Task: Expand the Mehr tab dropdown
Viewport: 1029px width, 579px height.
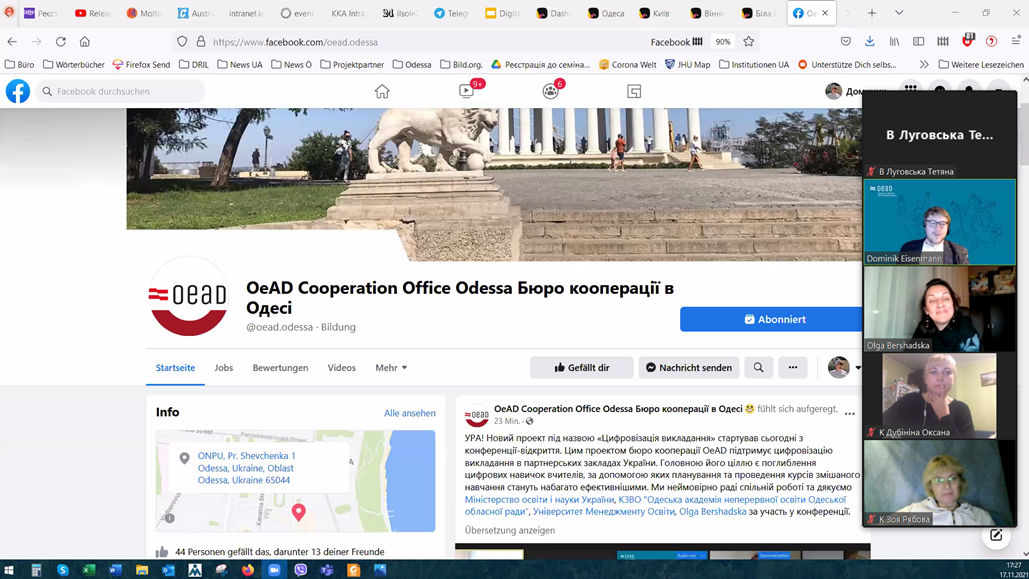Action: tap(391, 368)
